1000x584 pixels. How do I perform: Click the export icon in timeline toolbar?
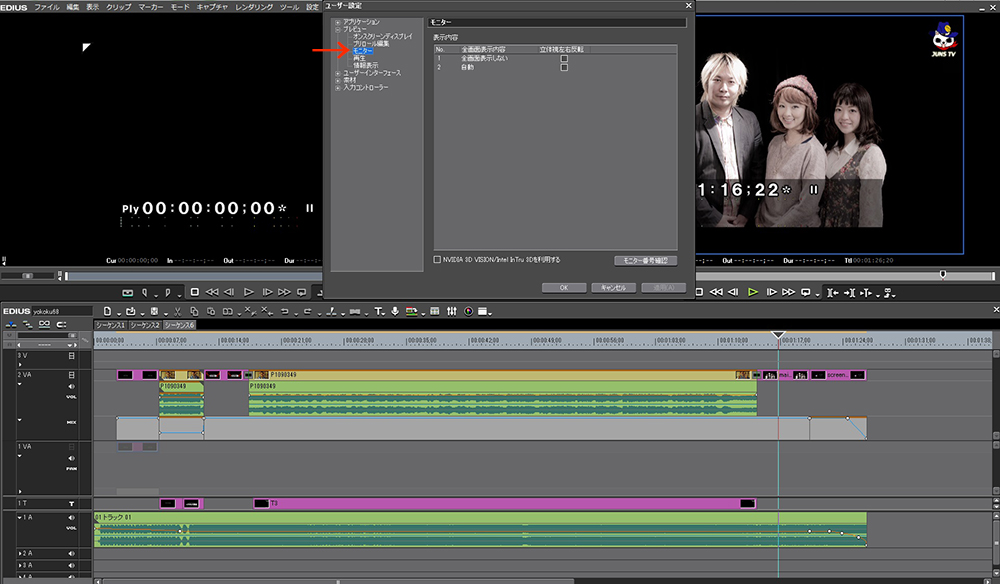[411, 311]
